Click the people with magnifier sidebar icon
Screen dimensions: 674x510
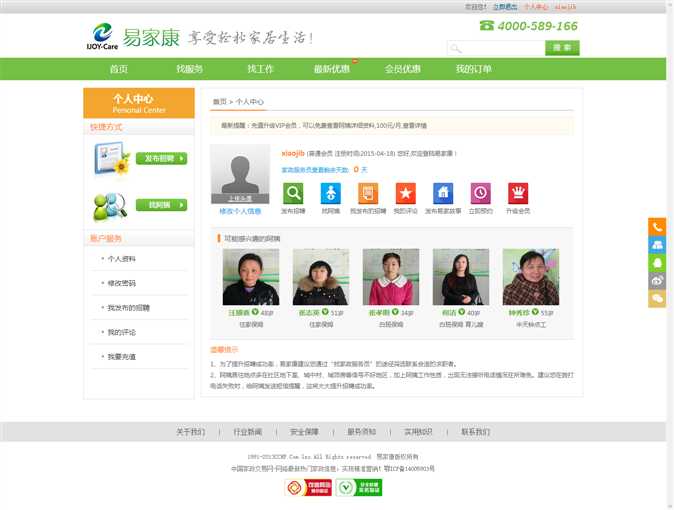pyautogui.click(x=110, y=206)
